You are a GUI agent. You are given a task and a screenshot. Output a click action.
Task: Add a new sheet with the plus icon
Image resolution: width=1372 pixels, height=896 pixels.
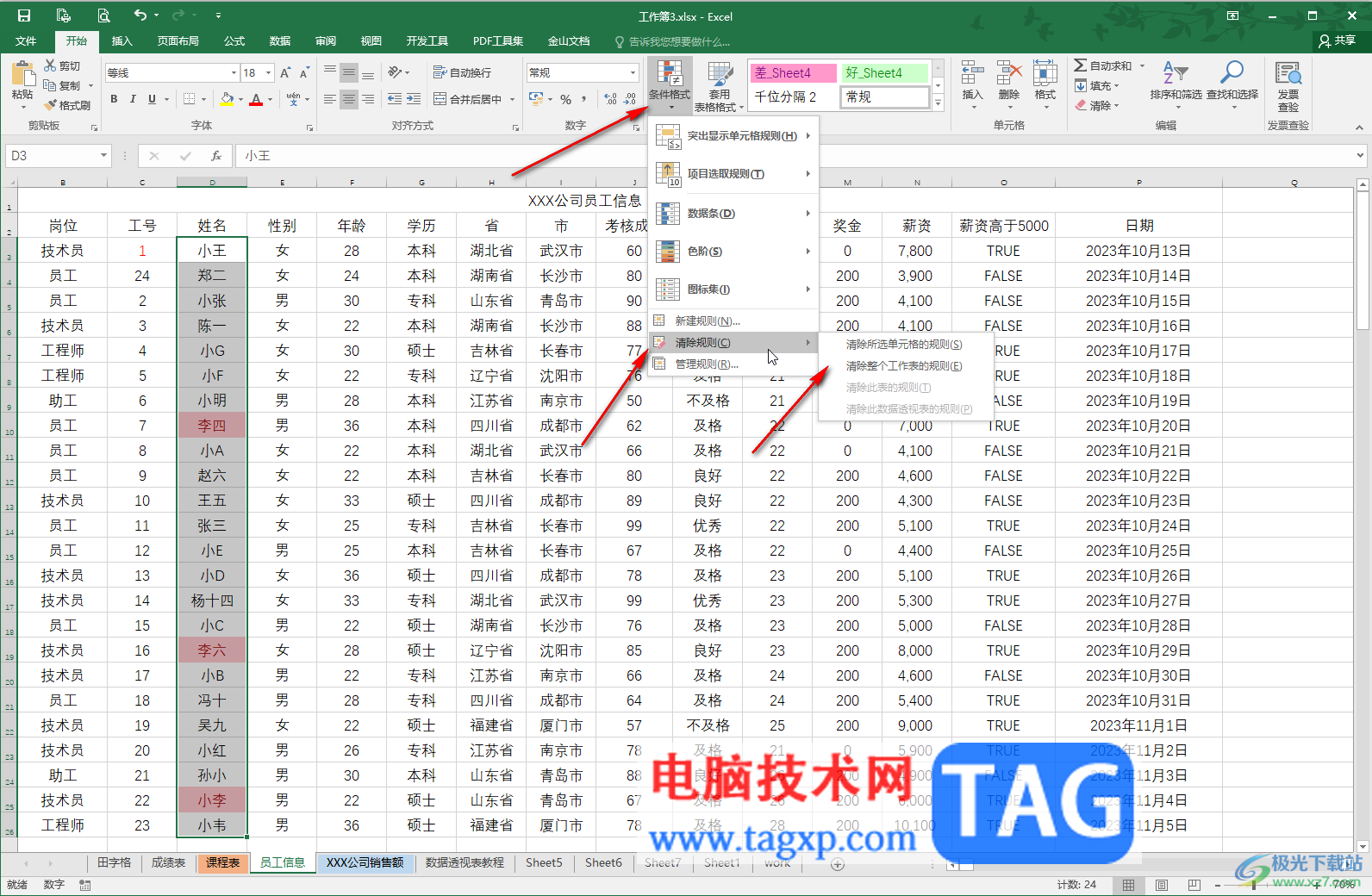[838, 864]
